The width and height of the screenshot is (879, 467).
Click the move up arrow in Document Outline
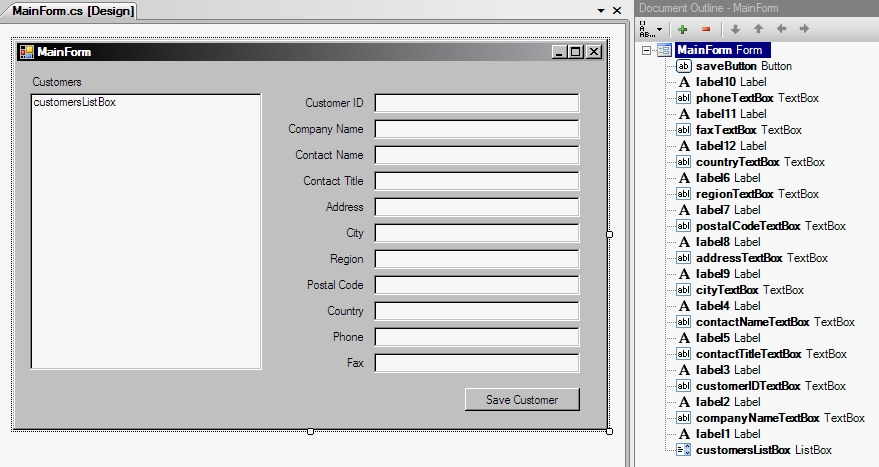758,29
